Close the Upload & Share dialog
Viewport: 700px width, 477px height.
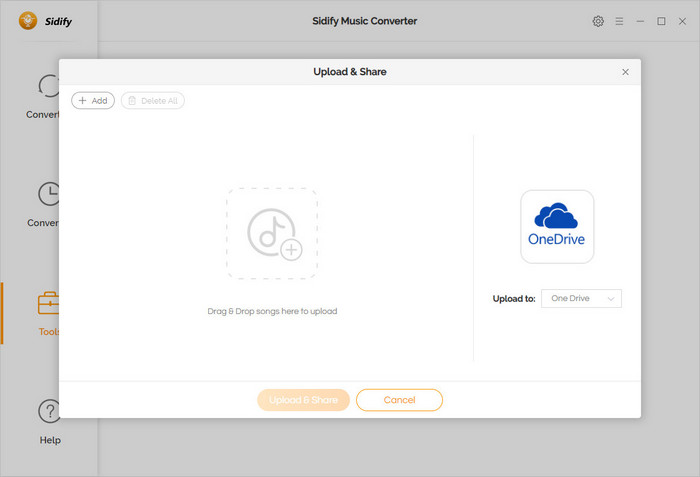625,72
